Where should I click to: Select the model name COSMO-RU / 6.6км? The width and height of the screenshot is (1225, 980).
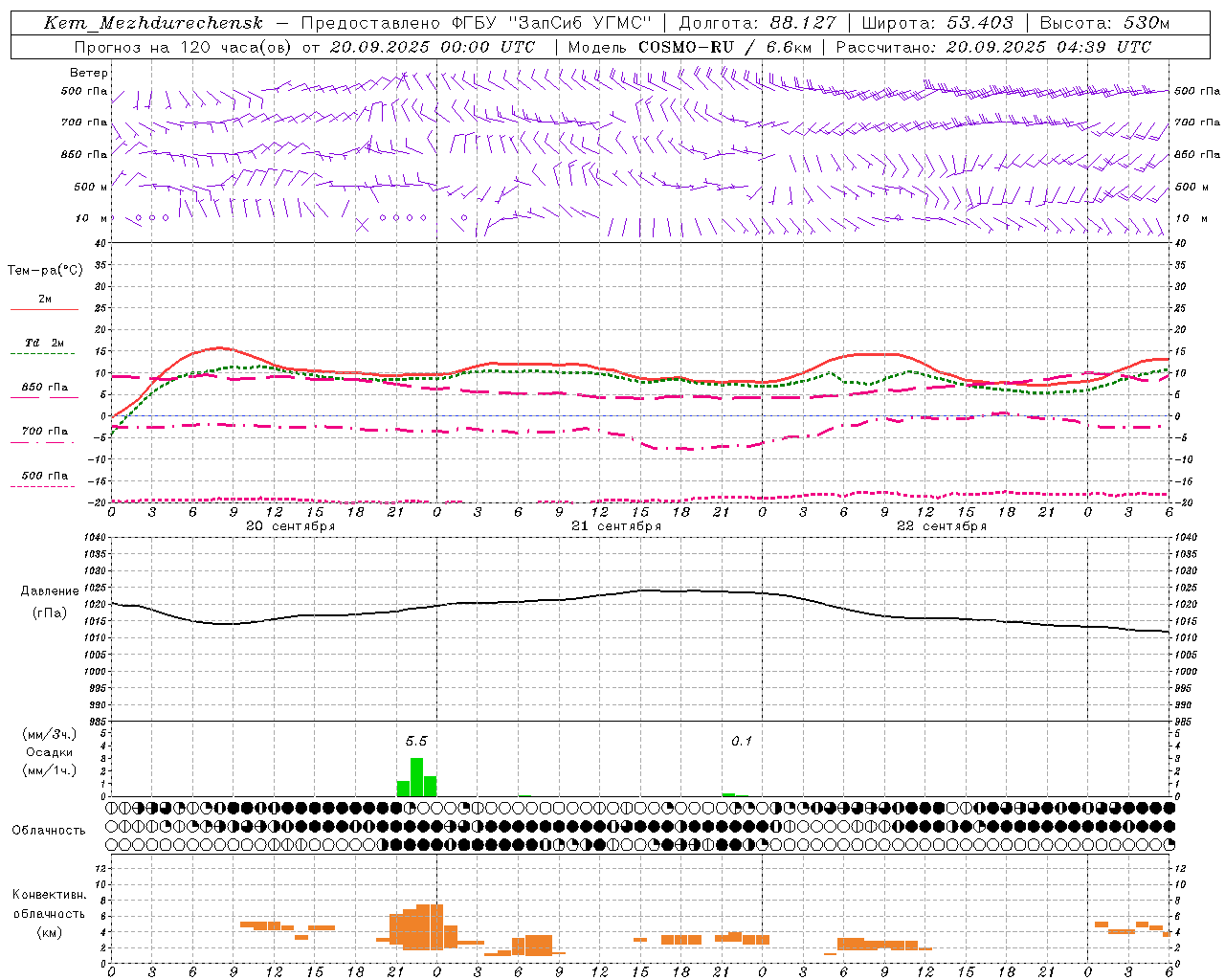click(x=725, y=47)
